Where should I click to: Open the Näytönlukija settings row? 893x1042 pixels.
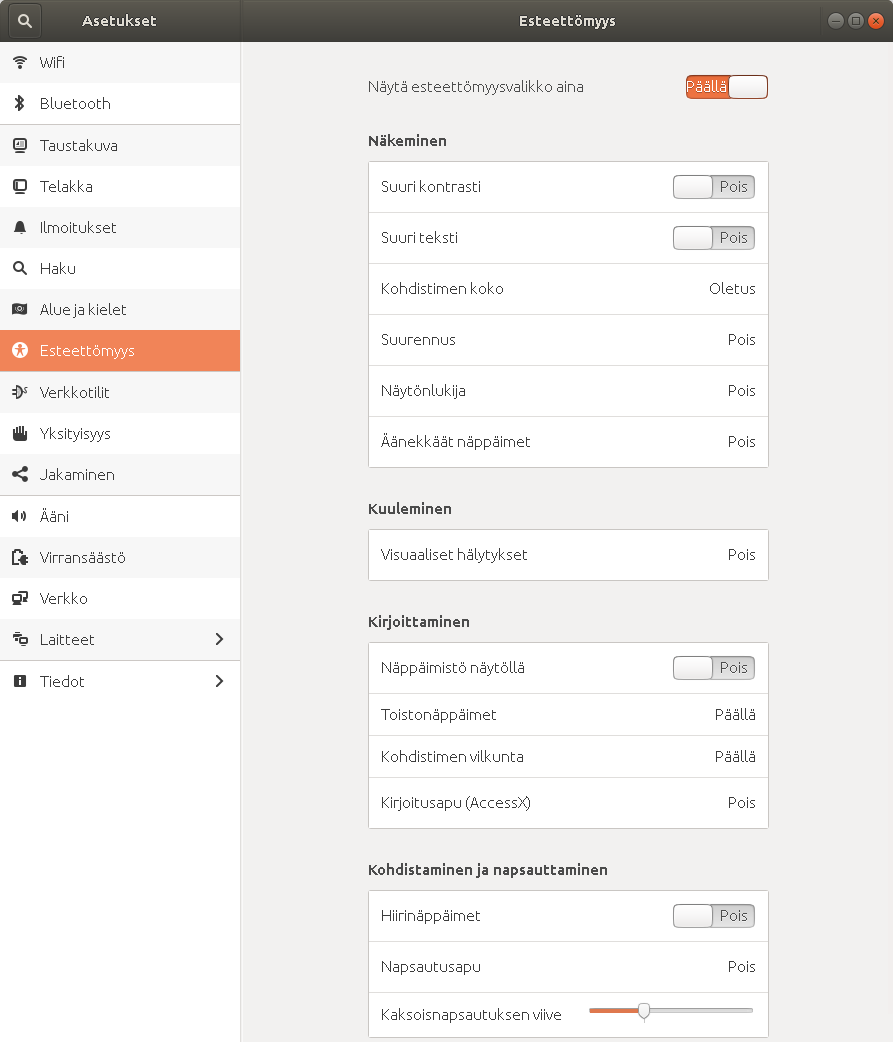[x=568, y=391]
